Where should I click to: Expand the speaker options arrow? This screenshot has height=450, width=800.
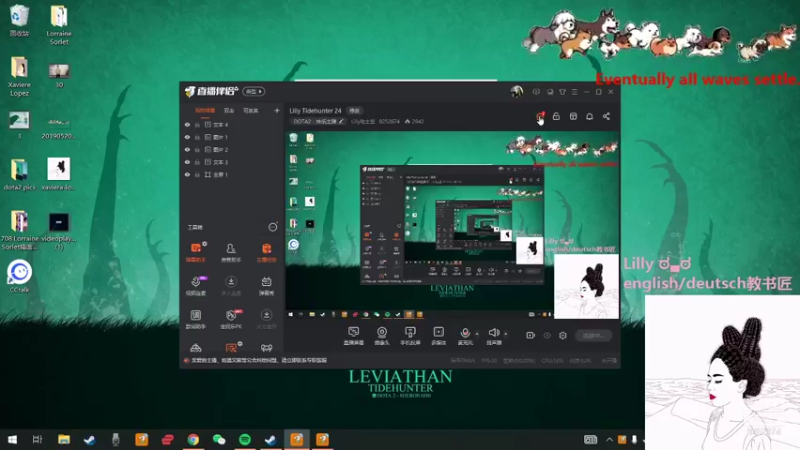coord(506,334)
